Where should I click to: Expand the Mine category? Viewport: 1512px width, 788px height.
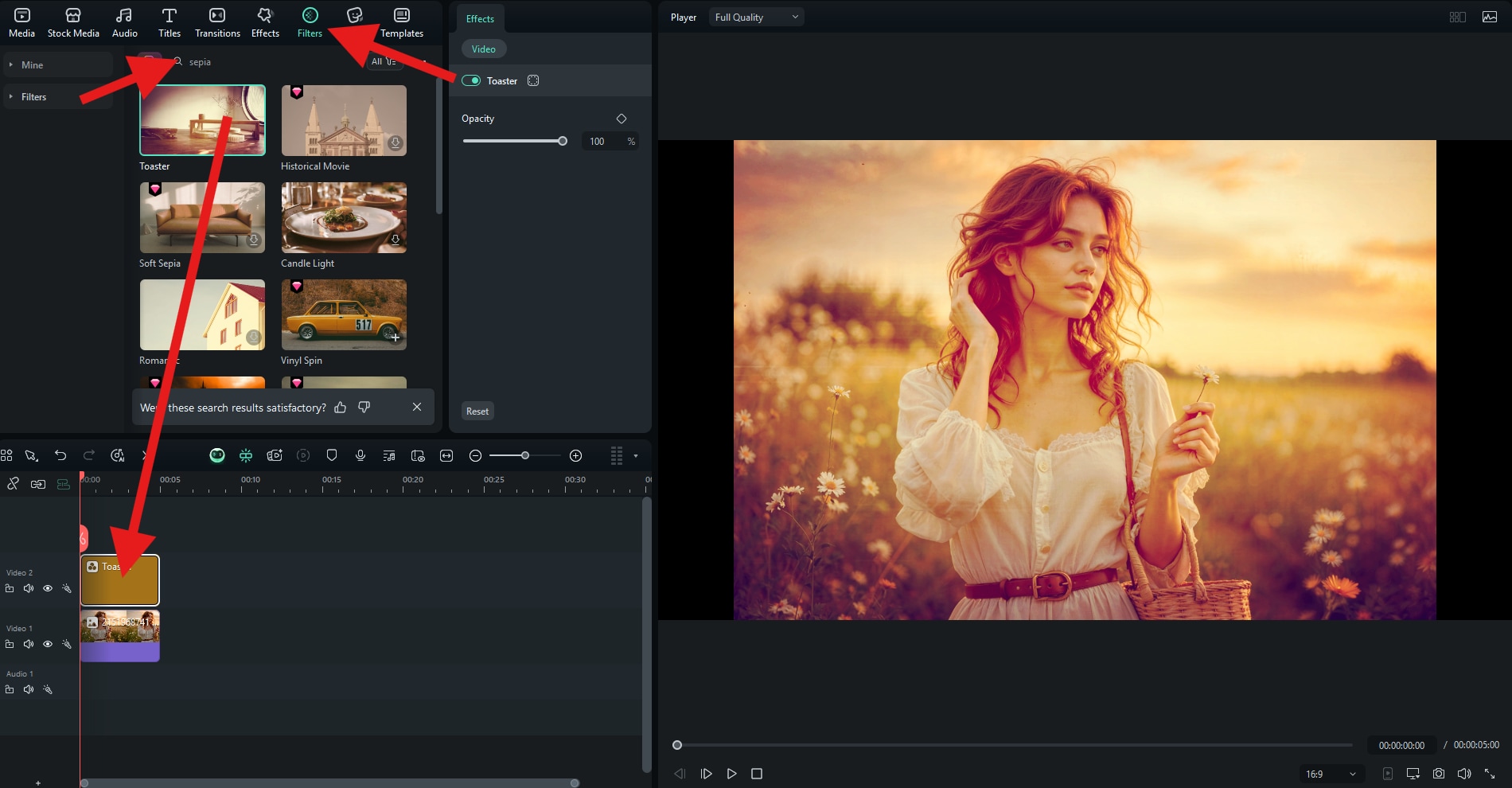point(57,64)
